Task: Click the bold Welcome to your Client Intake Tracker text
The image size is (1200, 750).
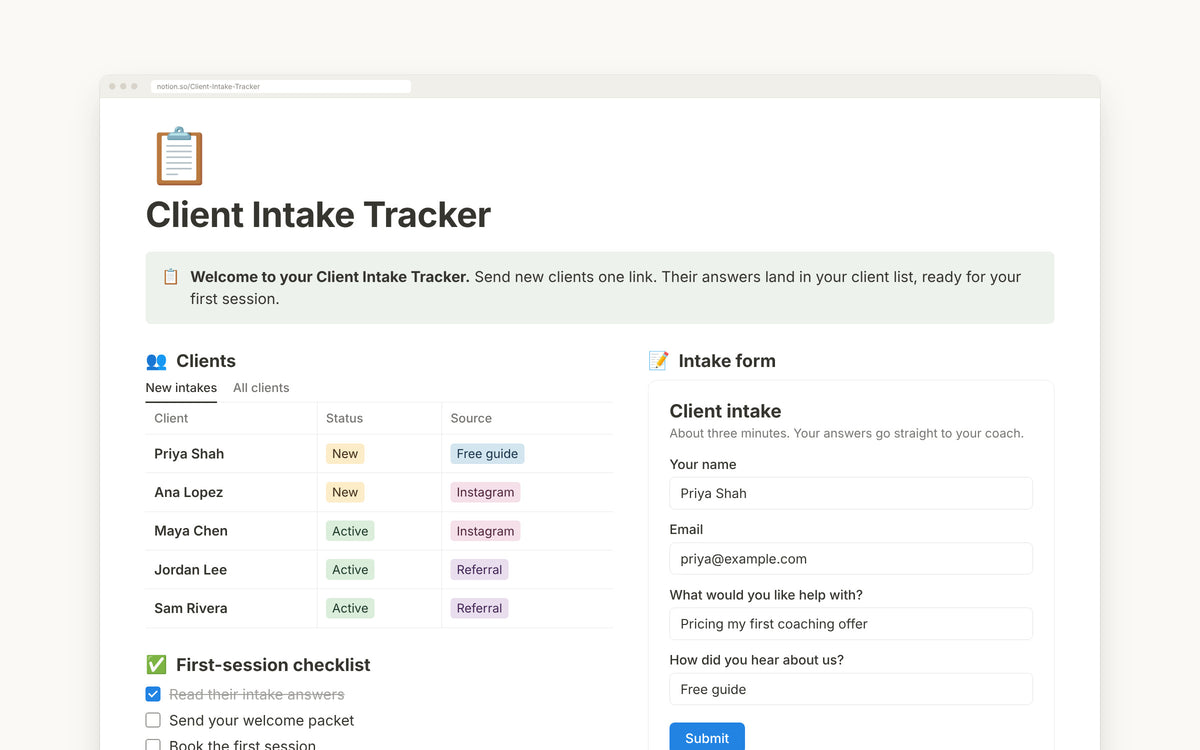Action: 330,277
